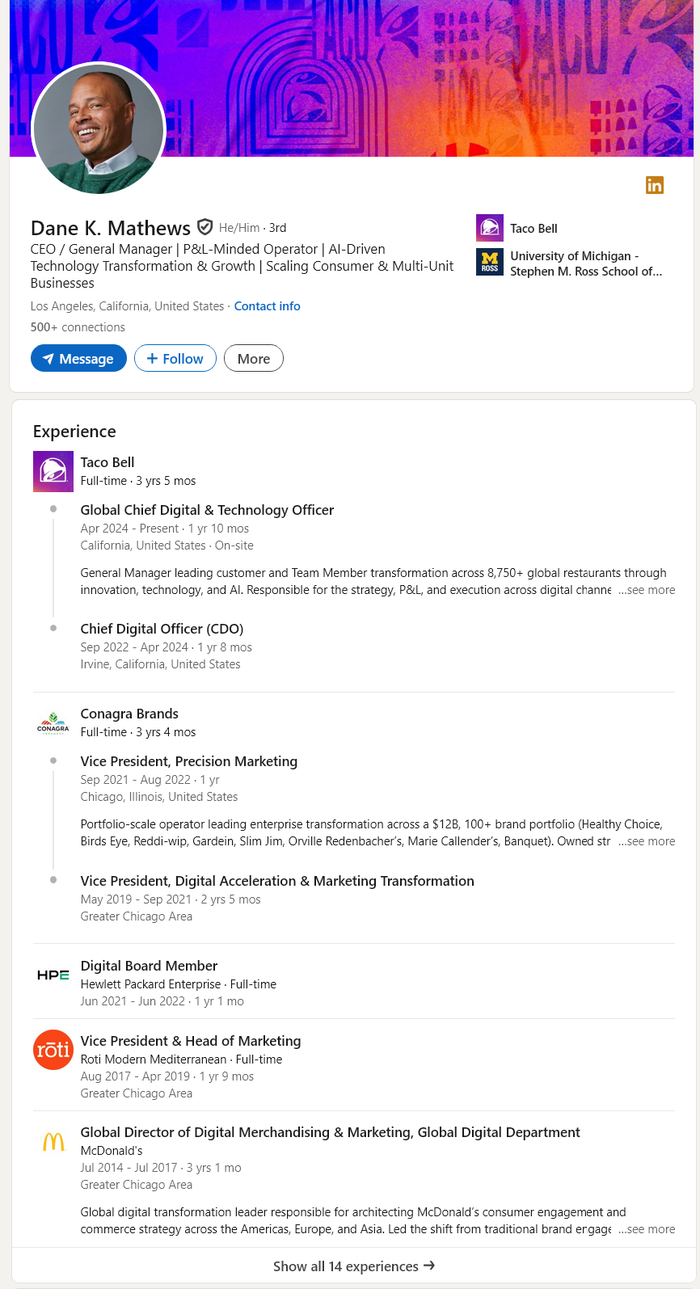Image resolution: width=700 pixels, height=1289 pixels.
Task: Click the LinkedIn logo icon on banner
Action: [x=654, y=185]
